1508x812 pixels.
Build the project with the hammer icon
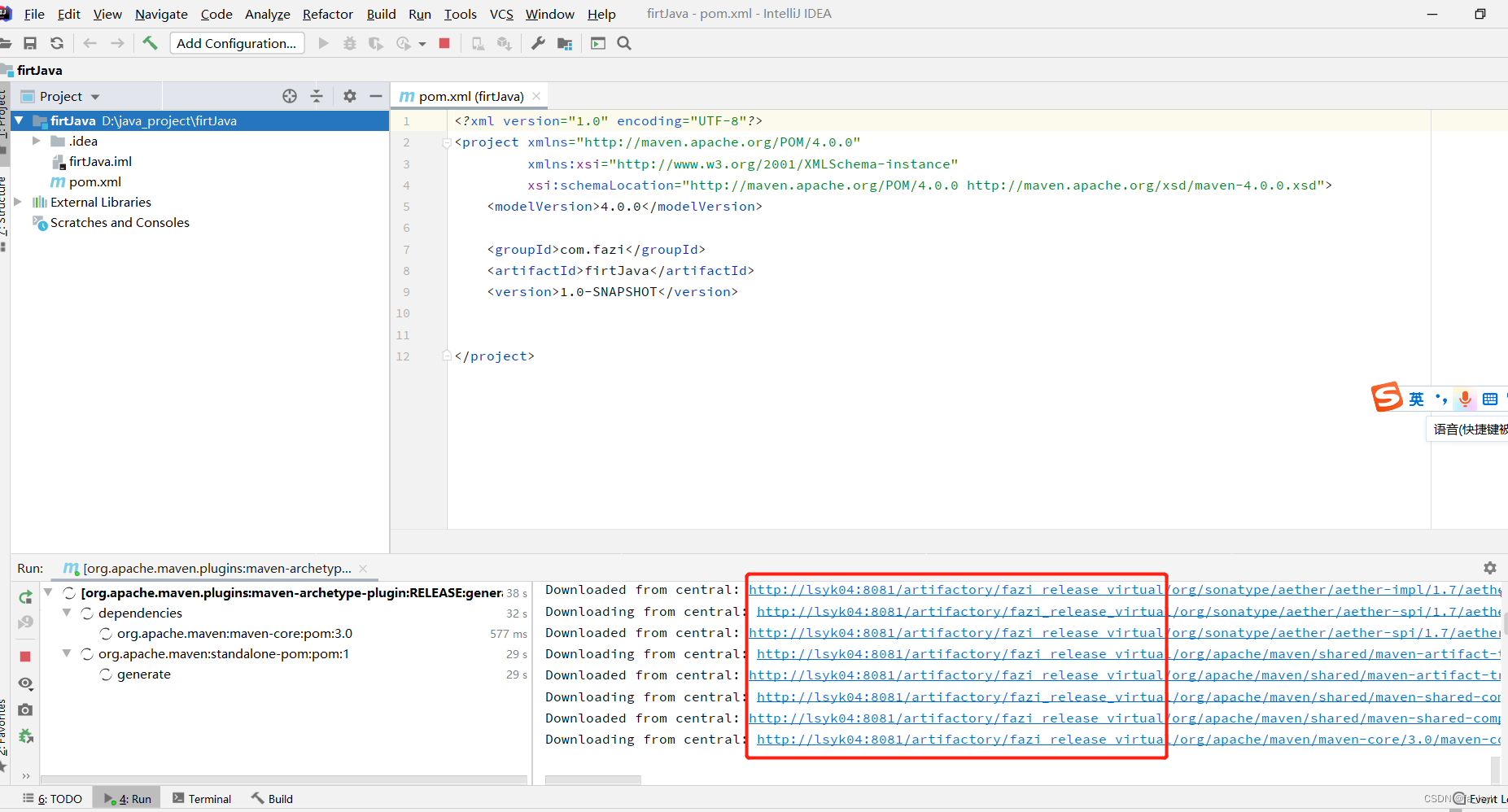pos(150,43)
